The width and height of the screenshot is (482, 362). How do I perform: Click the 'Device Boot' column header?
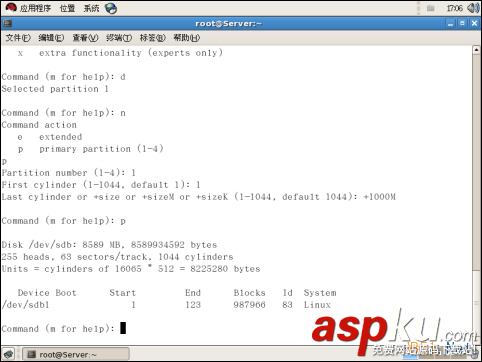47,293
